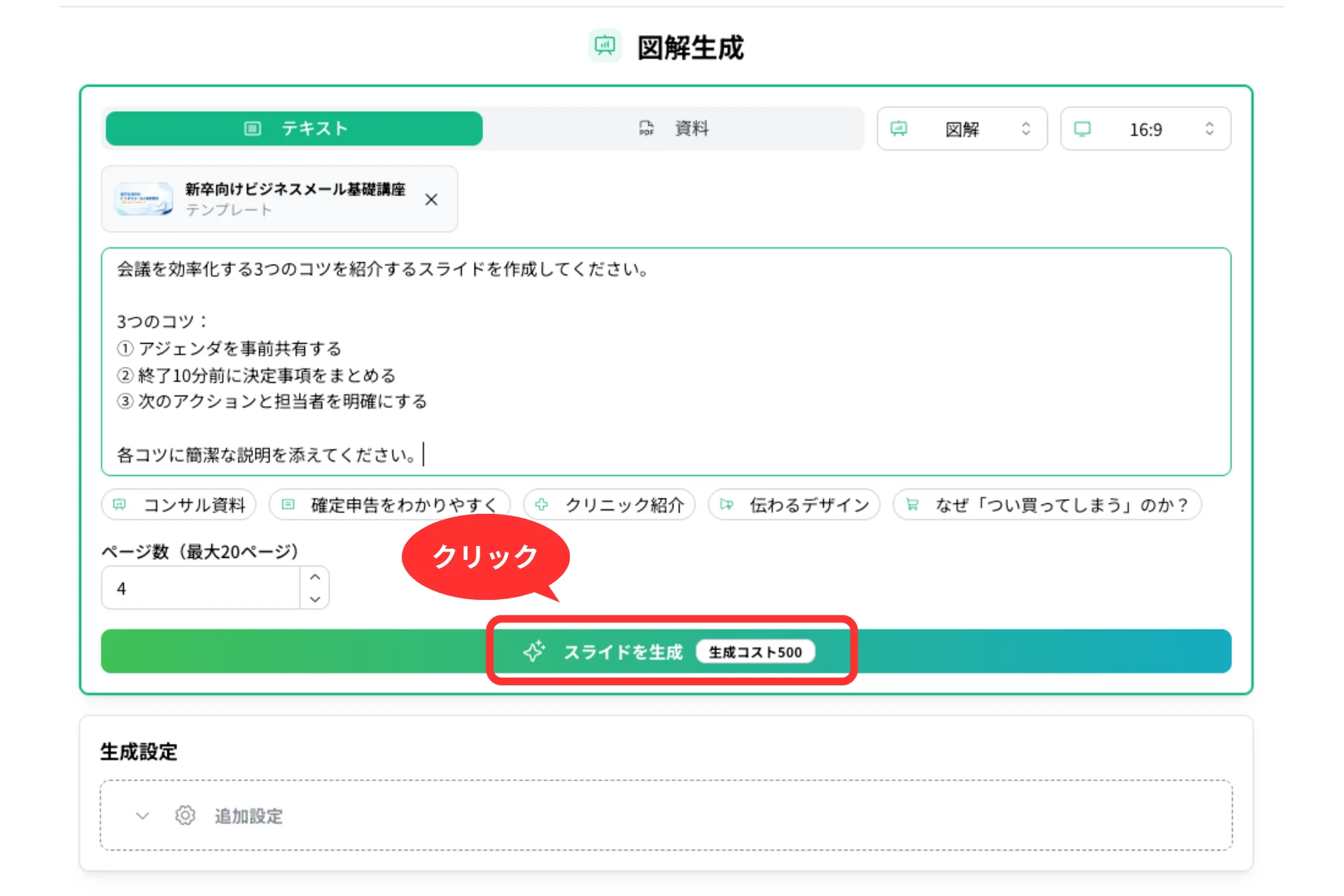Click the icon on 伝わるデザイン chip
This screenshot has width=1344, height=896.
(727, 505)
